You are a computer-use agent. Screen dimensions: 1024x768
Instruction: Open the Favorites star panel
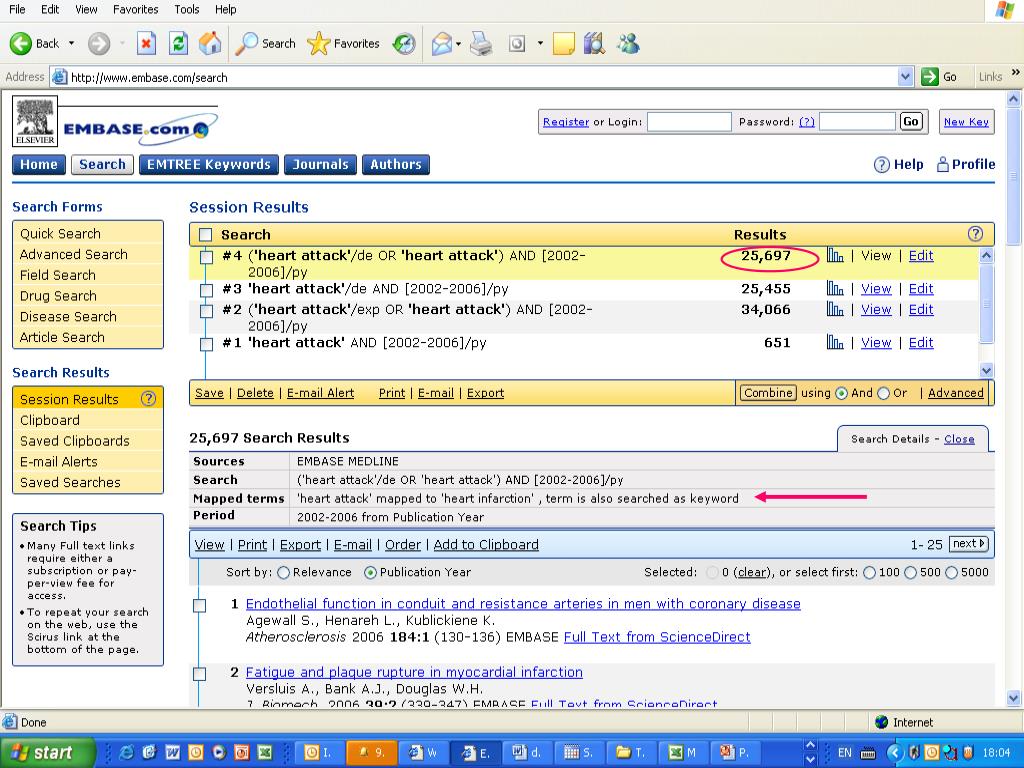click(344, 44)
